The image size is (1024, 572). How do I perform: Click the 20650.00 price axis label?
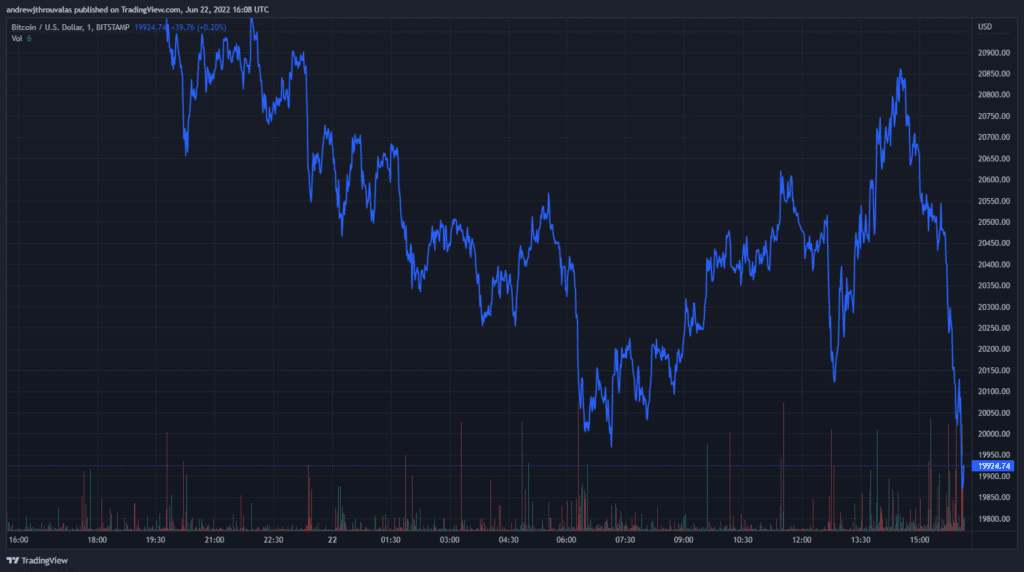(994, 159)
